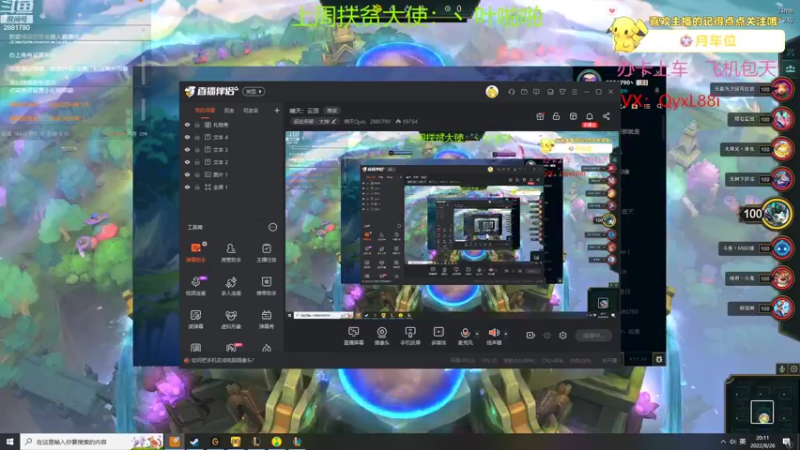Select the 全屏 1 layer row

(232, 187)
